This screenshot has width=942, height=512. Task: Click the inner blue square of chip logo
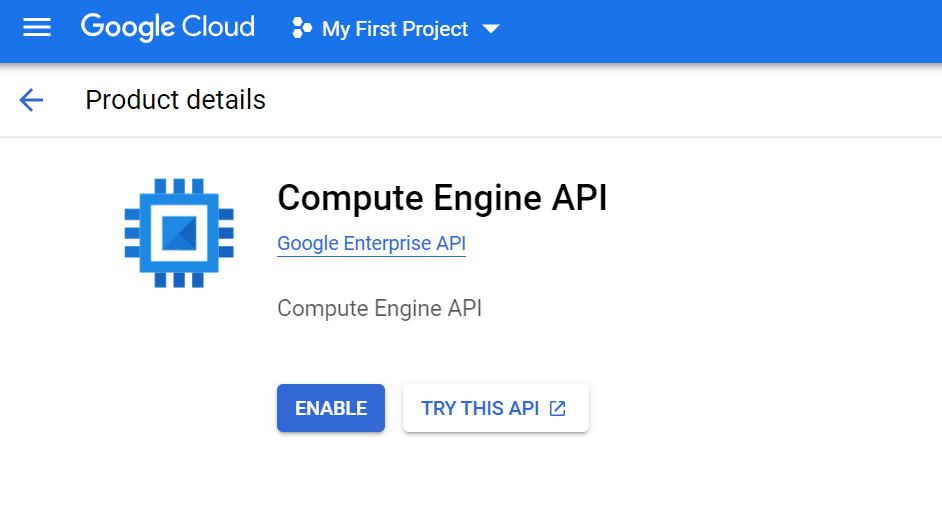click(x=179, y=233)
